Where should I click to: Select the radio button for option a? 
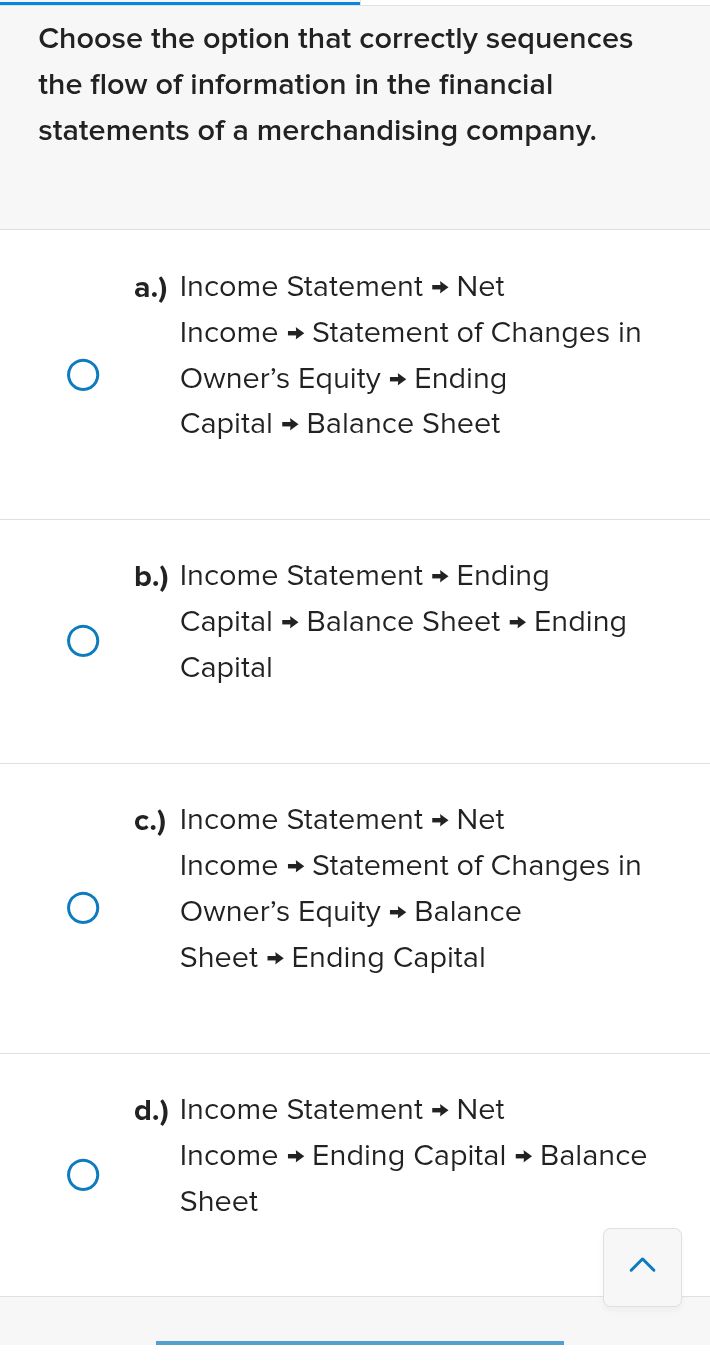tap(83, 375)
